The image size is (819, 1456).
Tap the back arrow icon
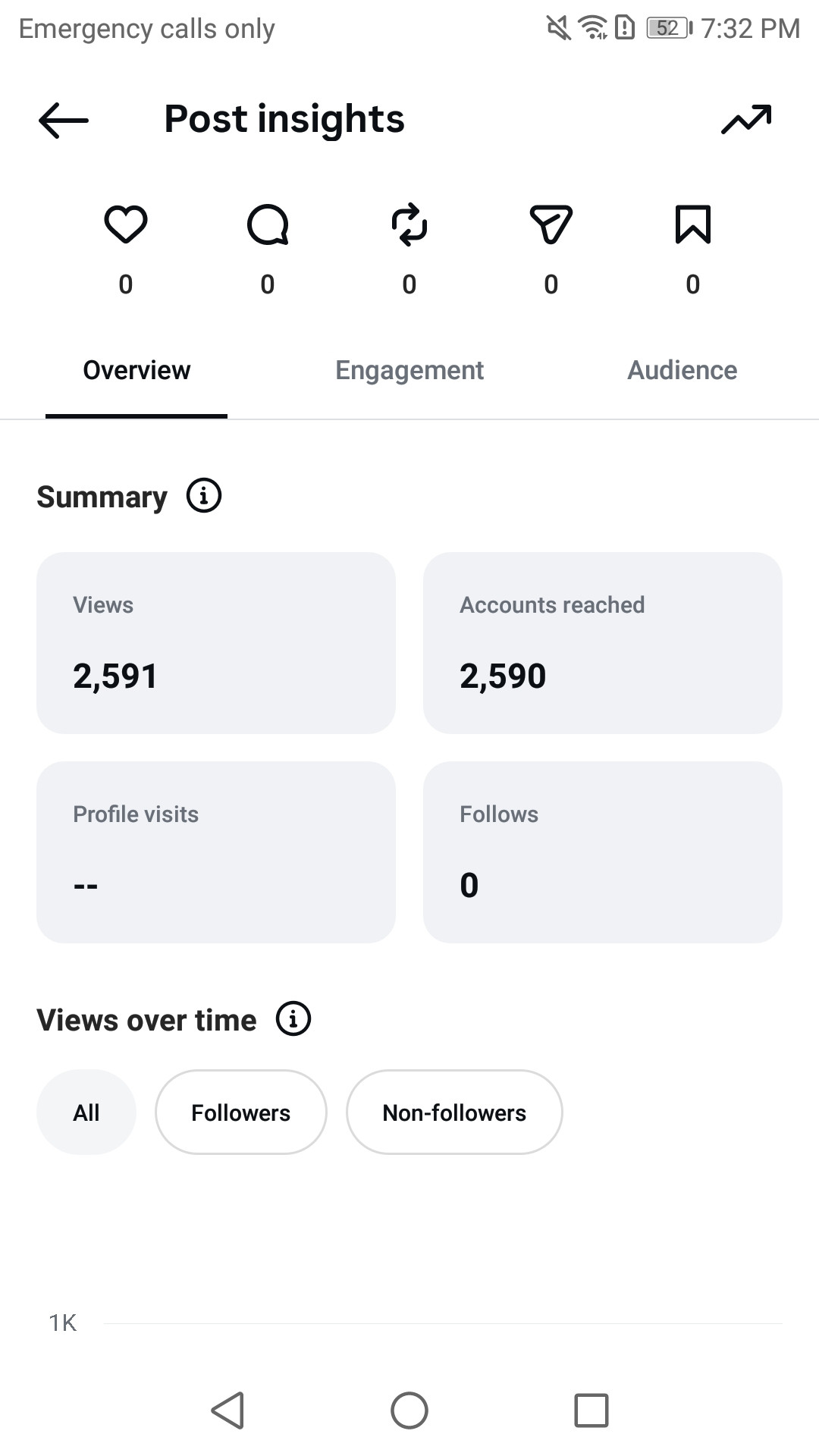pyautogui.click(x=64, y=120)
